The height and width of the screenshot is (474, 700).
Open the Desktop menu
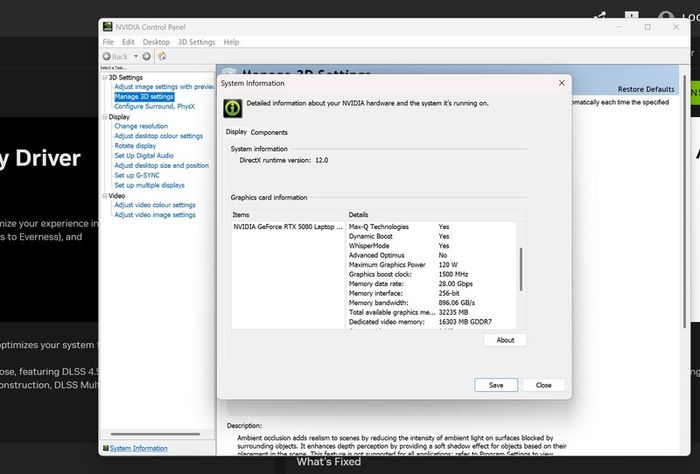coord(156,42)
